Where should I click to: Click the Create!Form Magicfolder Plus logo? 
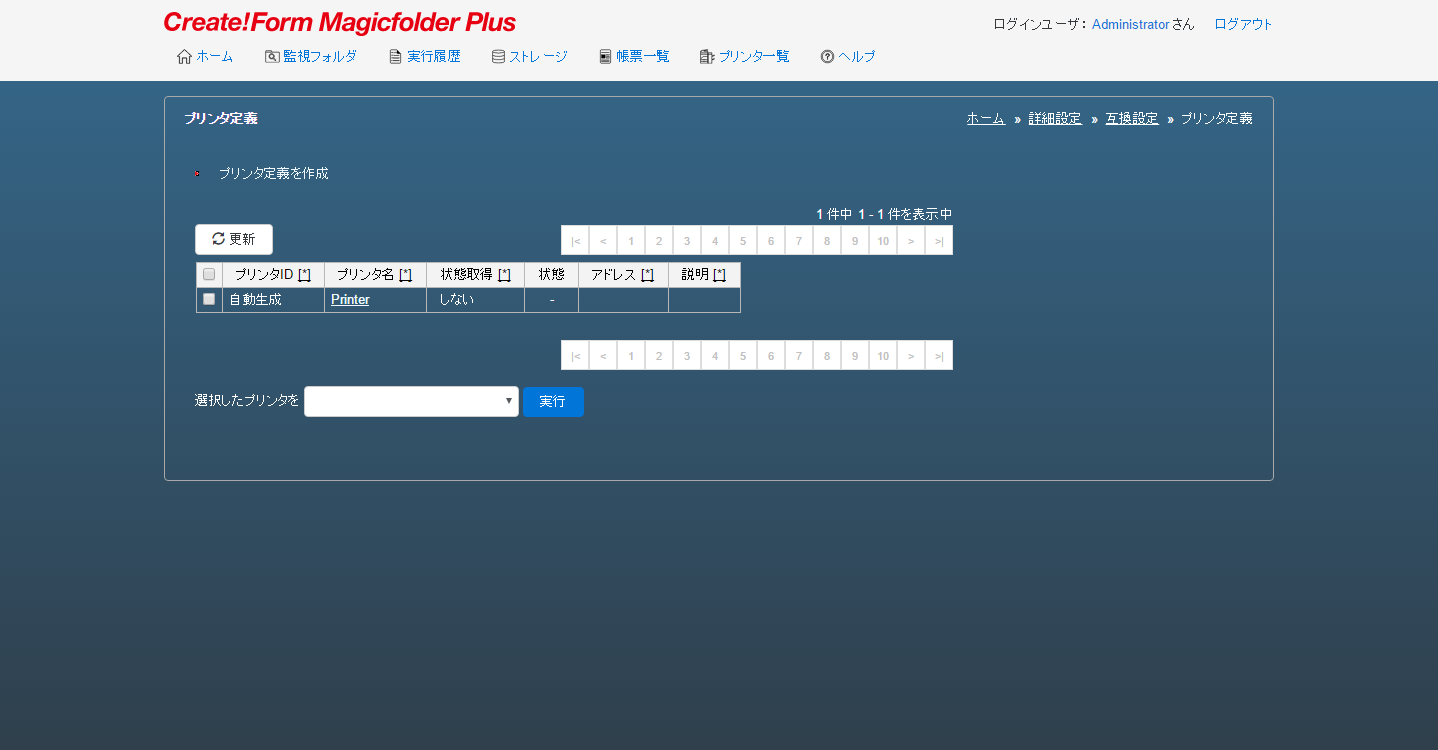tap(340, 23)
